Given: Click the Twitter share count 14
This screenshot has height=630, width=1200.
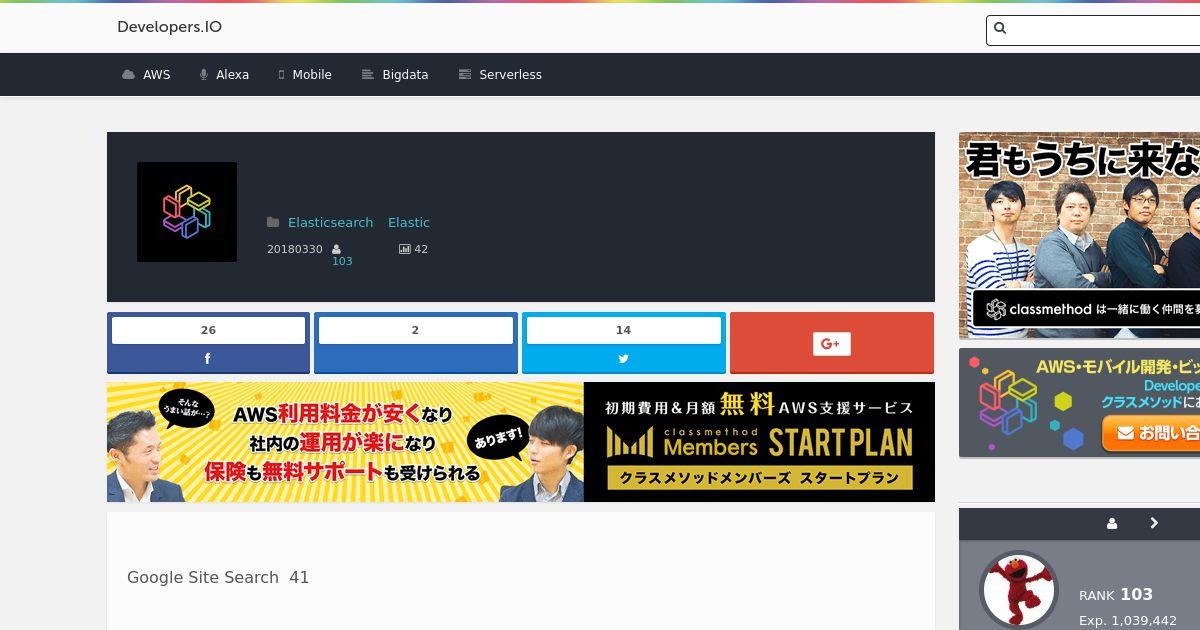Looking at the screenshot, I should coord(624,330).
